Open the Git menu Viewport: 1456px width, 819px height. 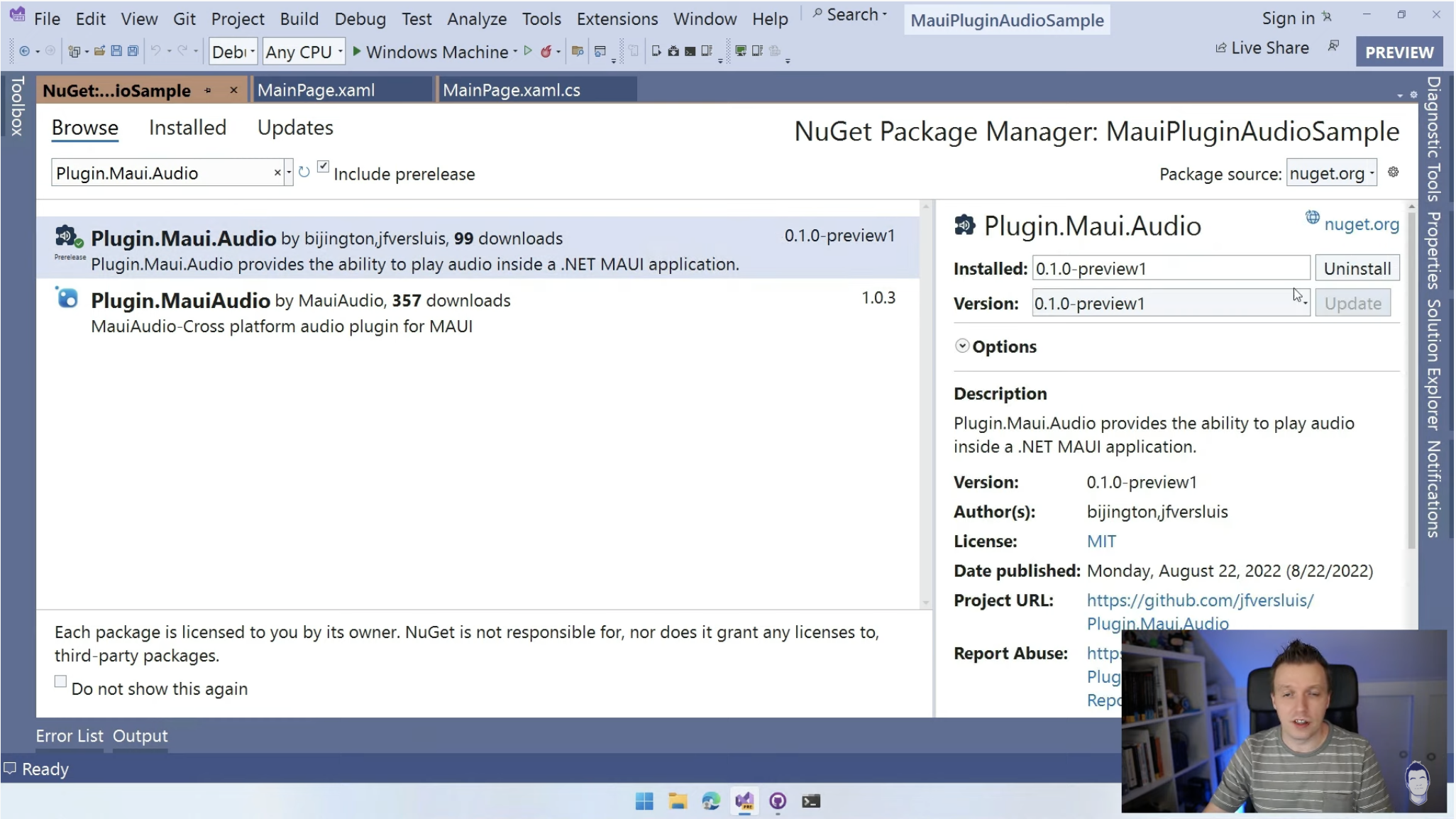tap(184, 18)
